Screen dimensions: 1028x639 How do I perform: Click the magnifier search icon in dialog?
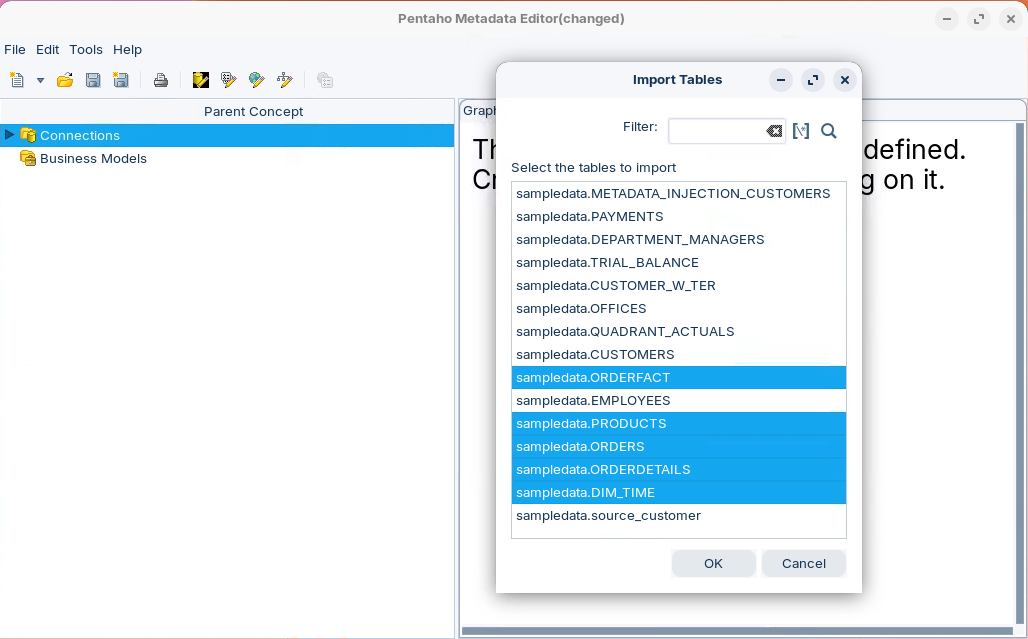coord(828,131)
